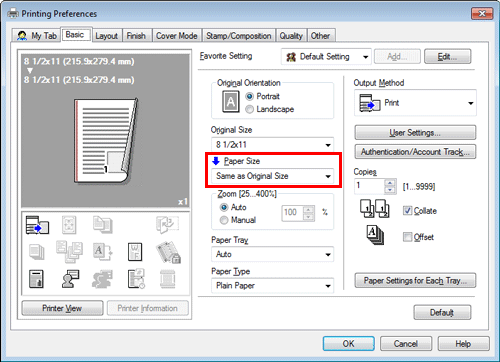
Task: Enable the Offset checkbox
Action: tap(407, 237)
